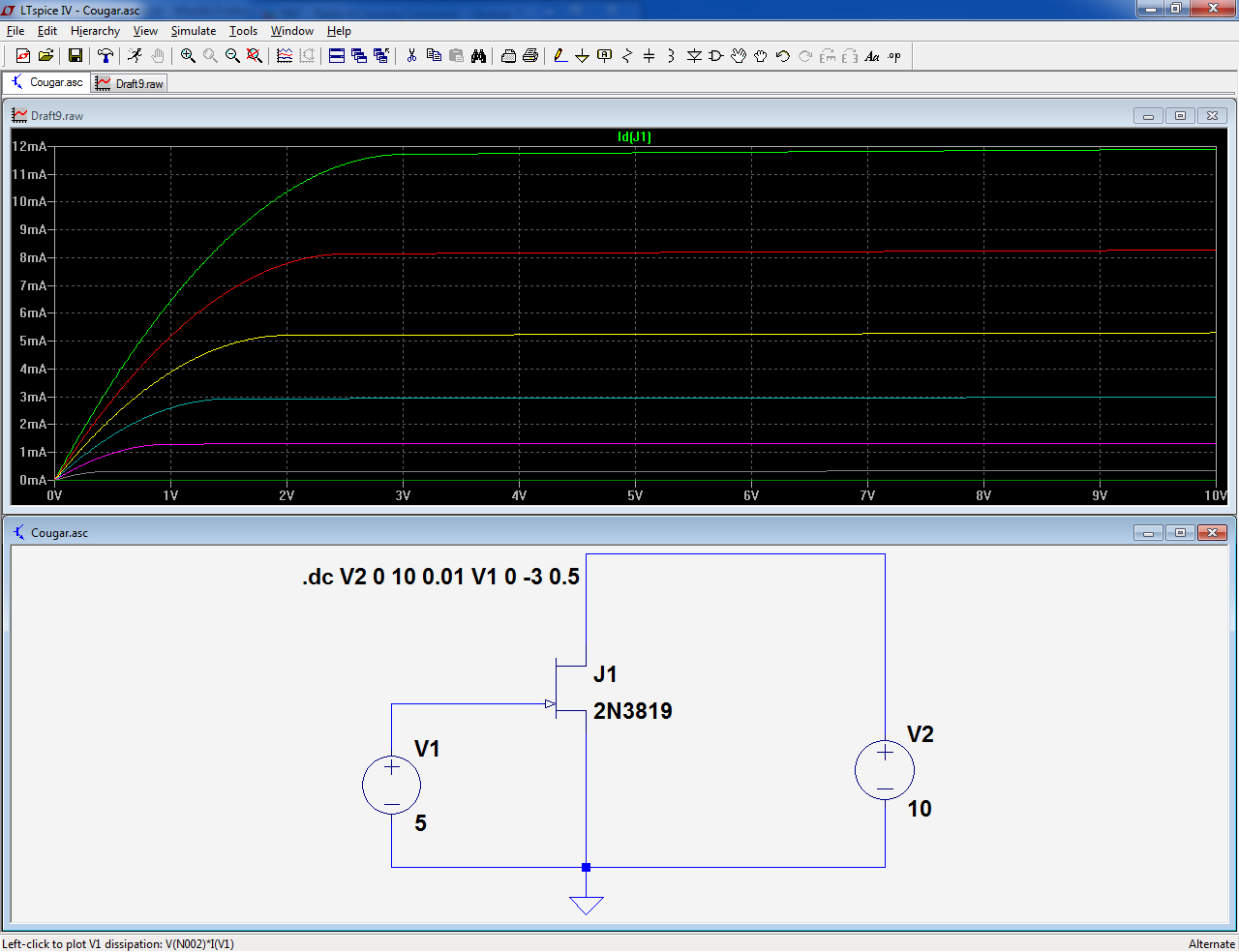The width and height of the screenshot is (1239, 952).
Task: Click the Id(J1) trace label
Action: coord(634,137)
